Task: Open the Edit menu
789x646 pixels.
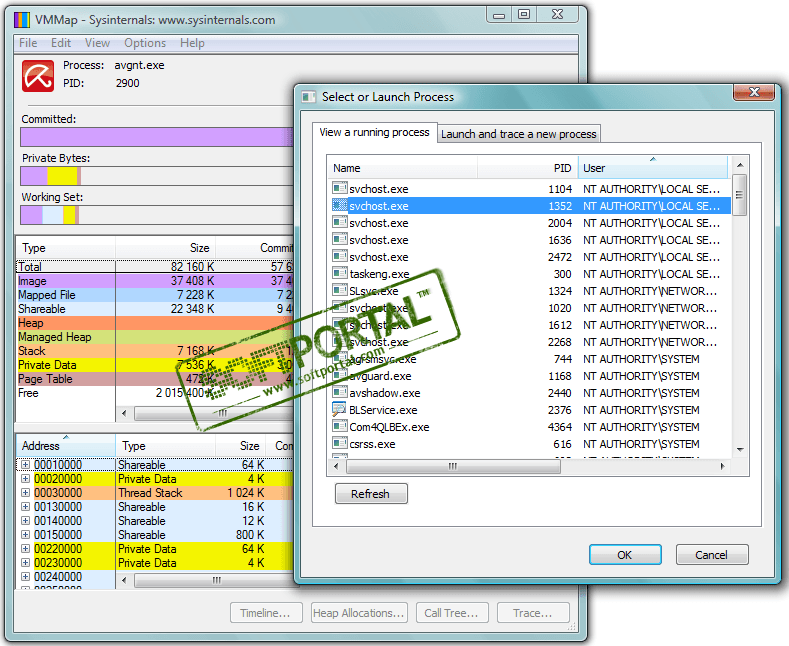Action: click(x=61, y=43)
